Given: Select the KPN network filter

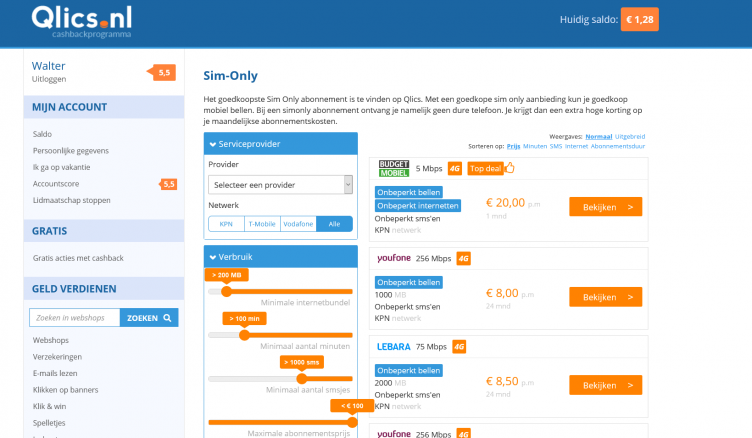Looking at the screenshot, I should [x=226, y=224].
